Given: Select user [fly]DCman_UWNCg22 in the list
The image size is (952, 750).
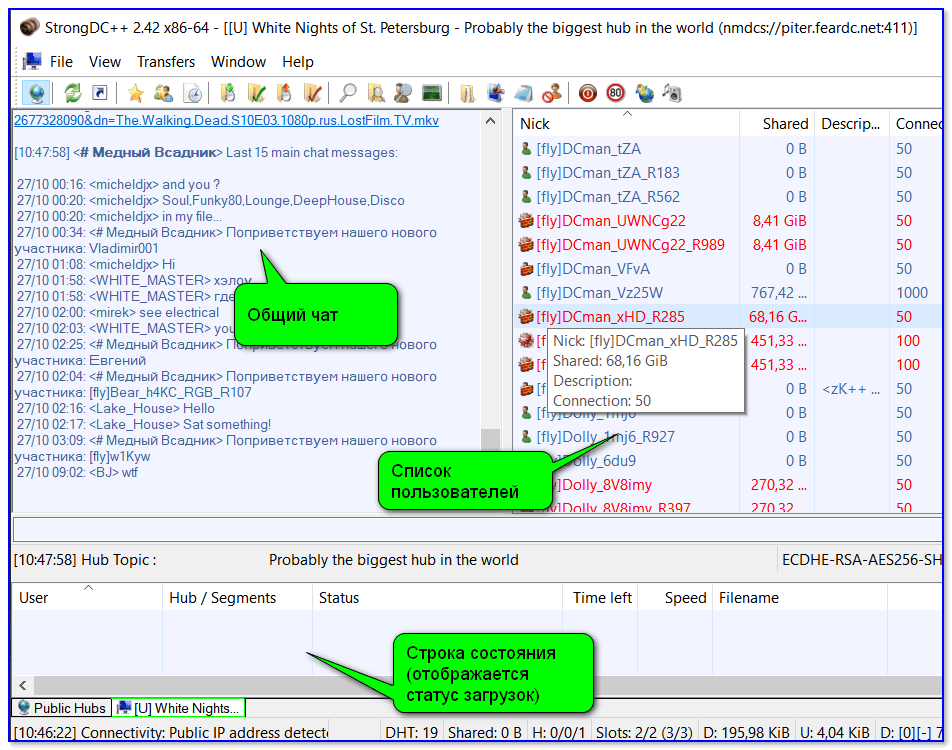Looking at the screenshot, I should [x=610, y=220].
